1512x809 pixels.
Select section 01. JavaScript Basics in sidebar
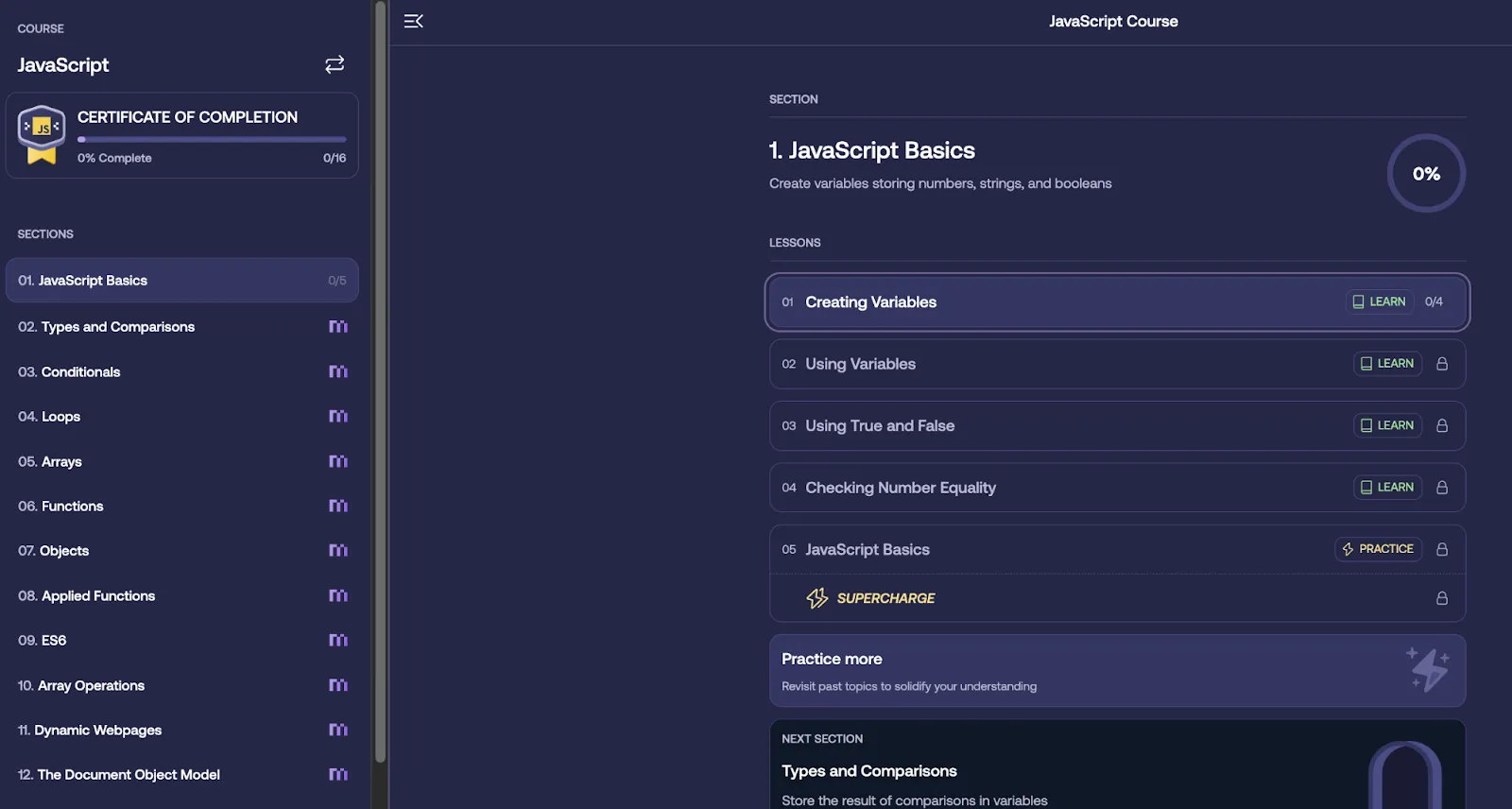pos(182,281)
